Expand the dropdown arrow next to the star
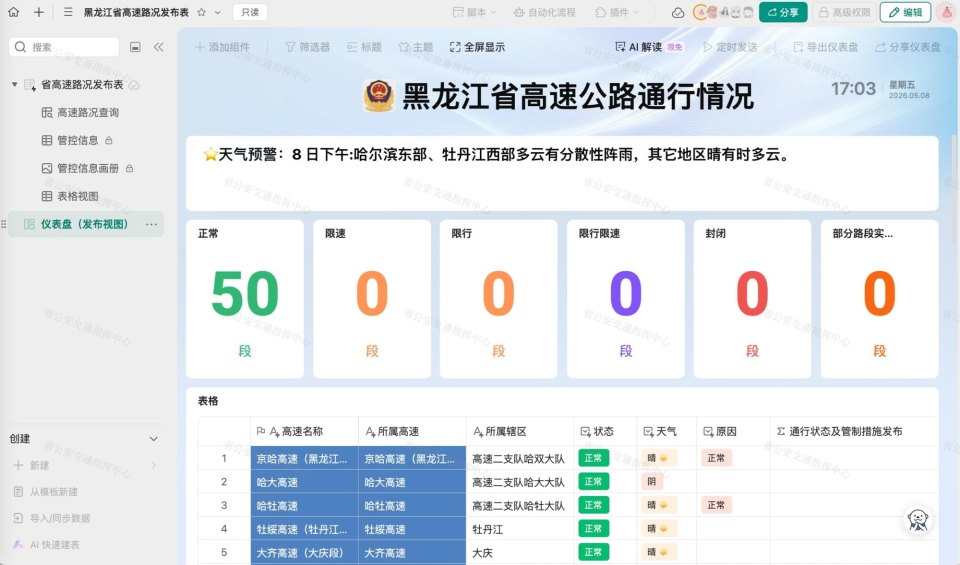This screenshot has height=565, width=960. [218, 12]
